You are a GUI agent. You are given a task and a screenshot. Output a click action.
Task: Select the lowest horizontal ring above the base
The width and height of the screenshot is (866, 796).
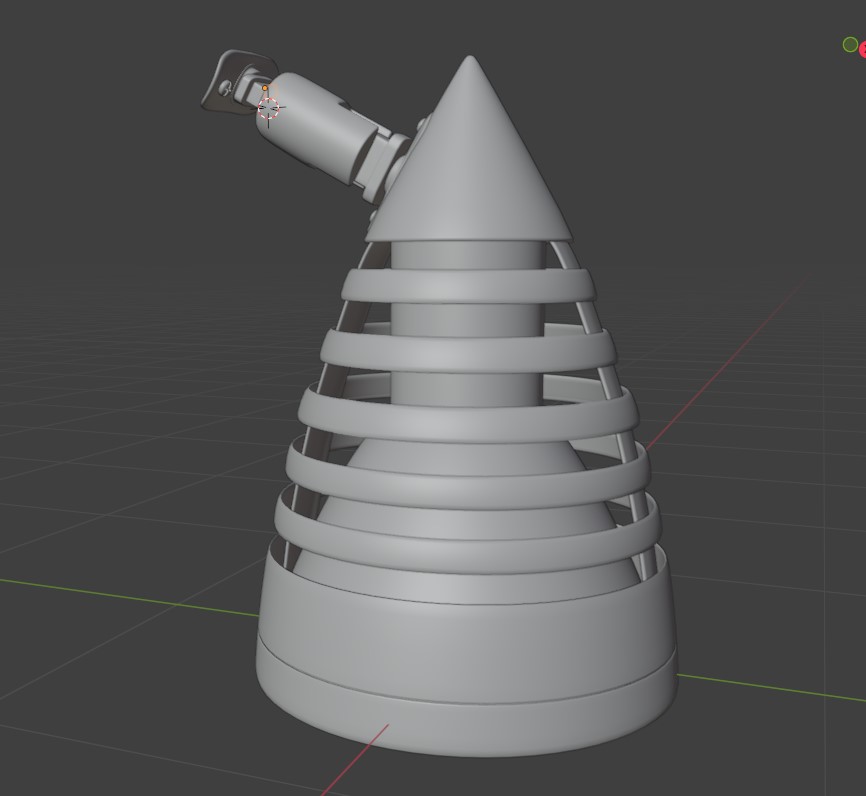pyautogui.click(x=468, y=525)
